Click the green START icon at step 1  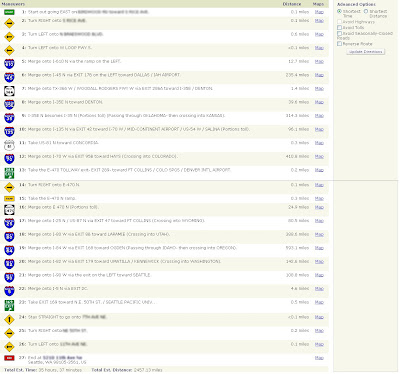tap(9, 12)
